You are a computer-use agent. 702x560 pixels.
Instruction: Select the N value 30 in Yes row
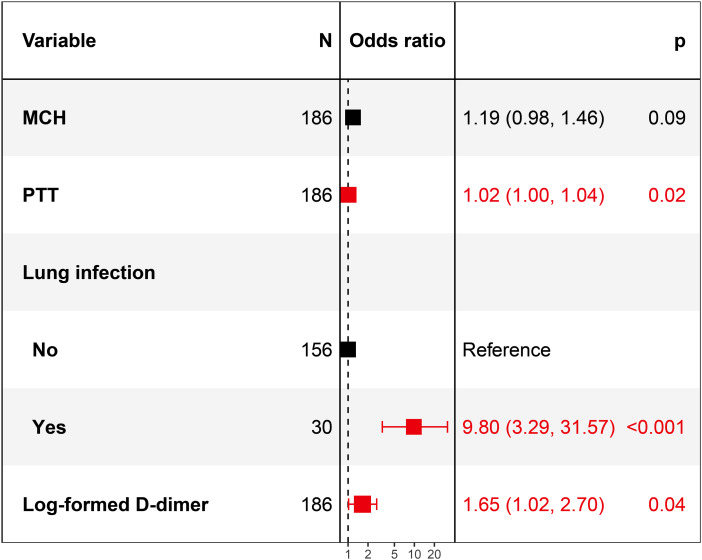tap(321, 427)
